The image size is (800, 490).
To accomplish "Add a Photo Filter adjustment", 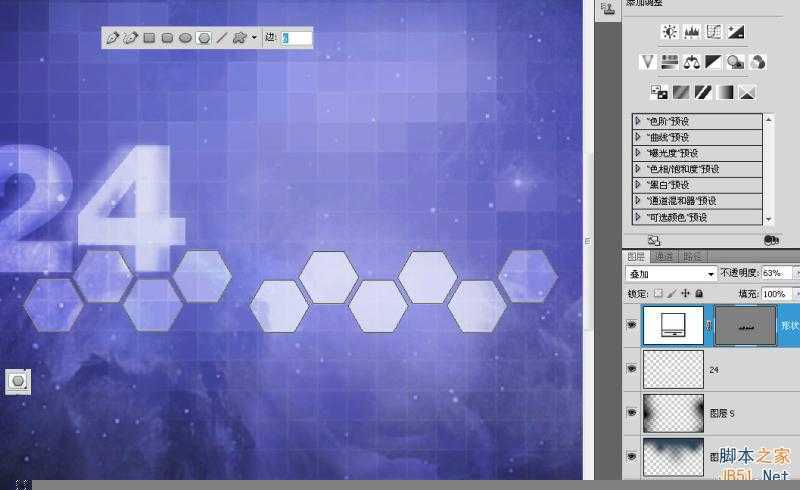I will pos(735,62).
